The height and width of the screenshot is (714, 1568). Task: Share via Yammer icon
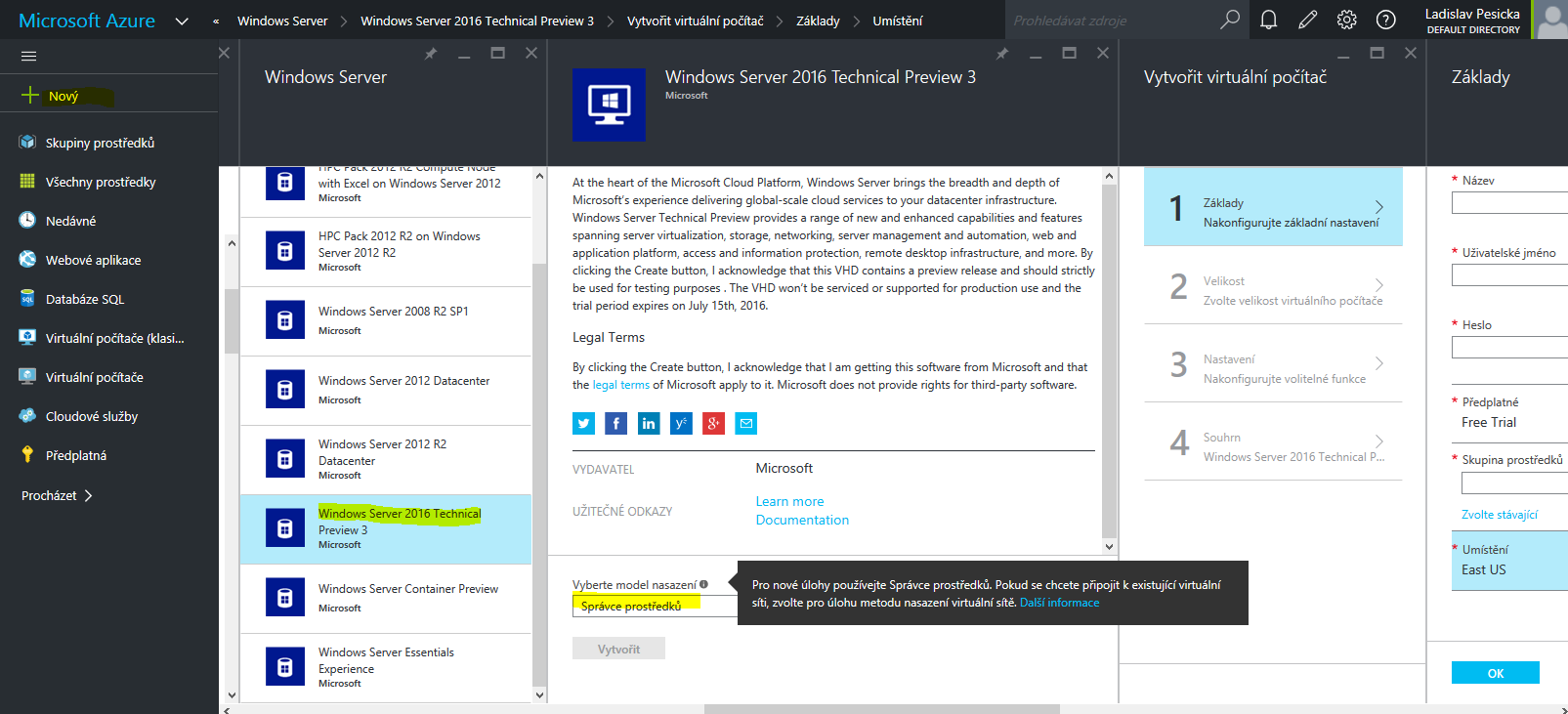tap(681, 423)
